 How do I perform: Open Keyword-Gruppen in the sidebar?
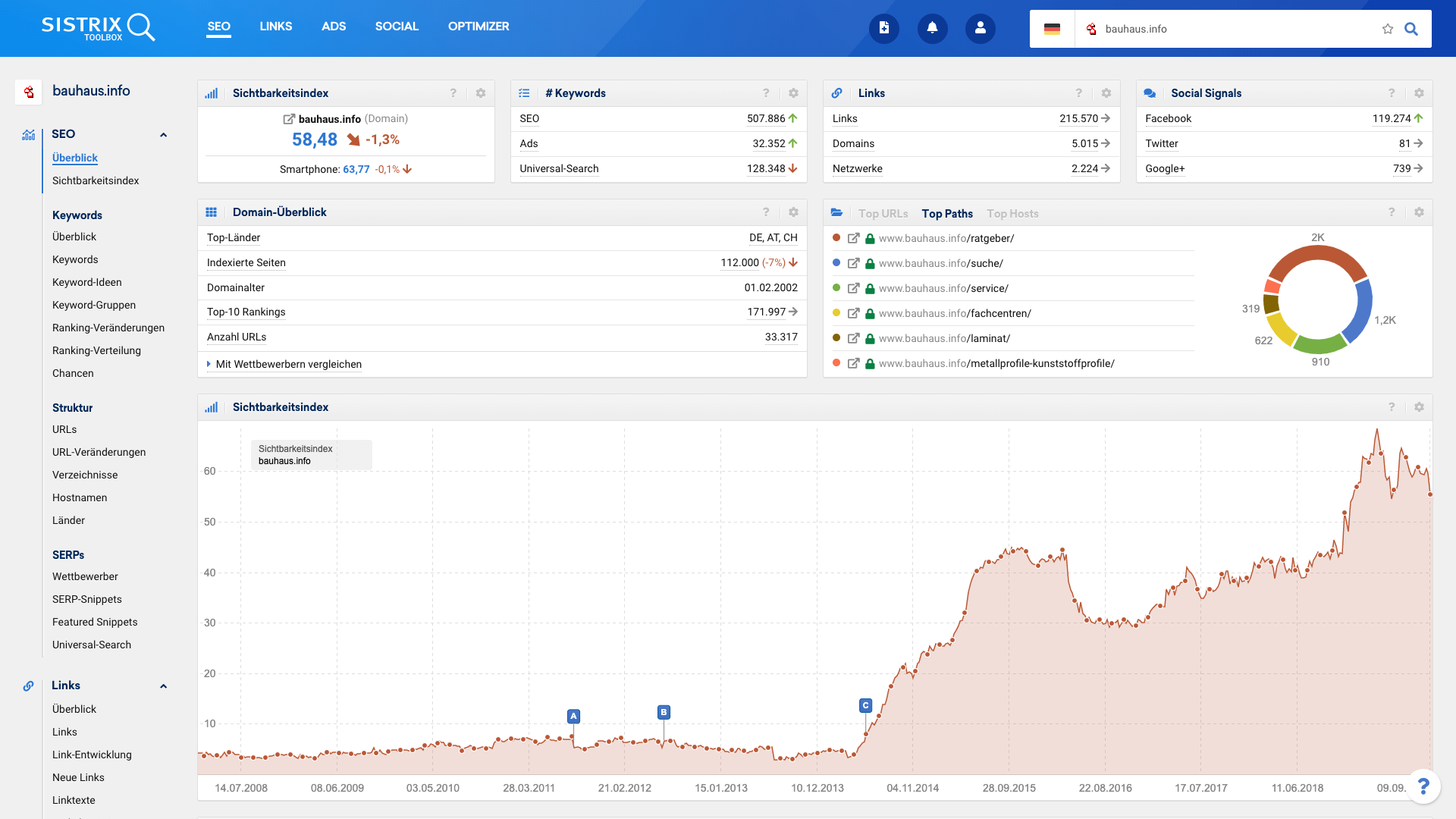click(94, 305)
